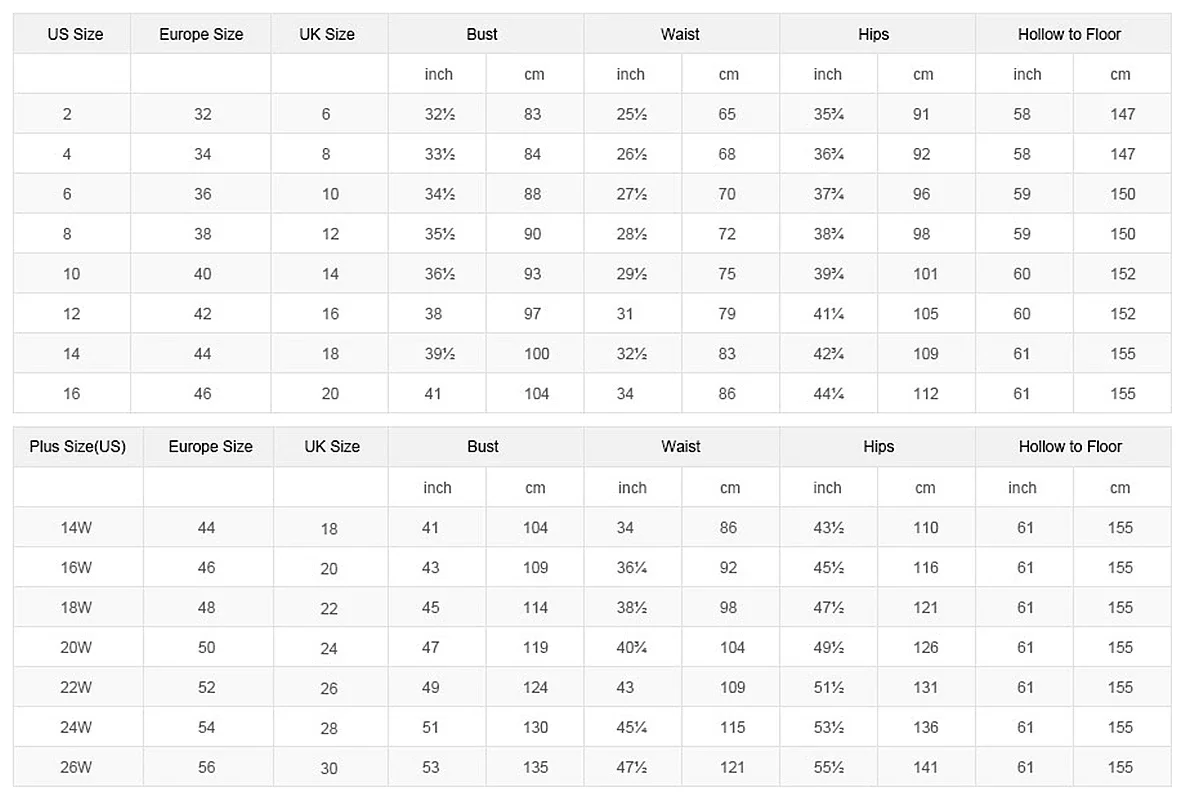Click the US Size column header
Viewport: 1185px width, 800px height.
tap(75, 34)
